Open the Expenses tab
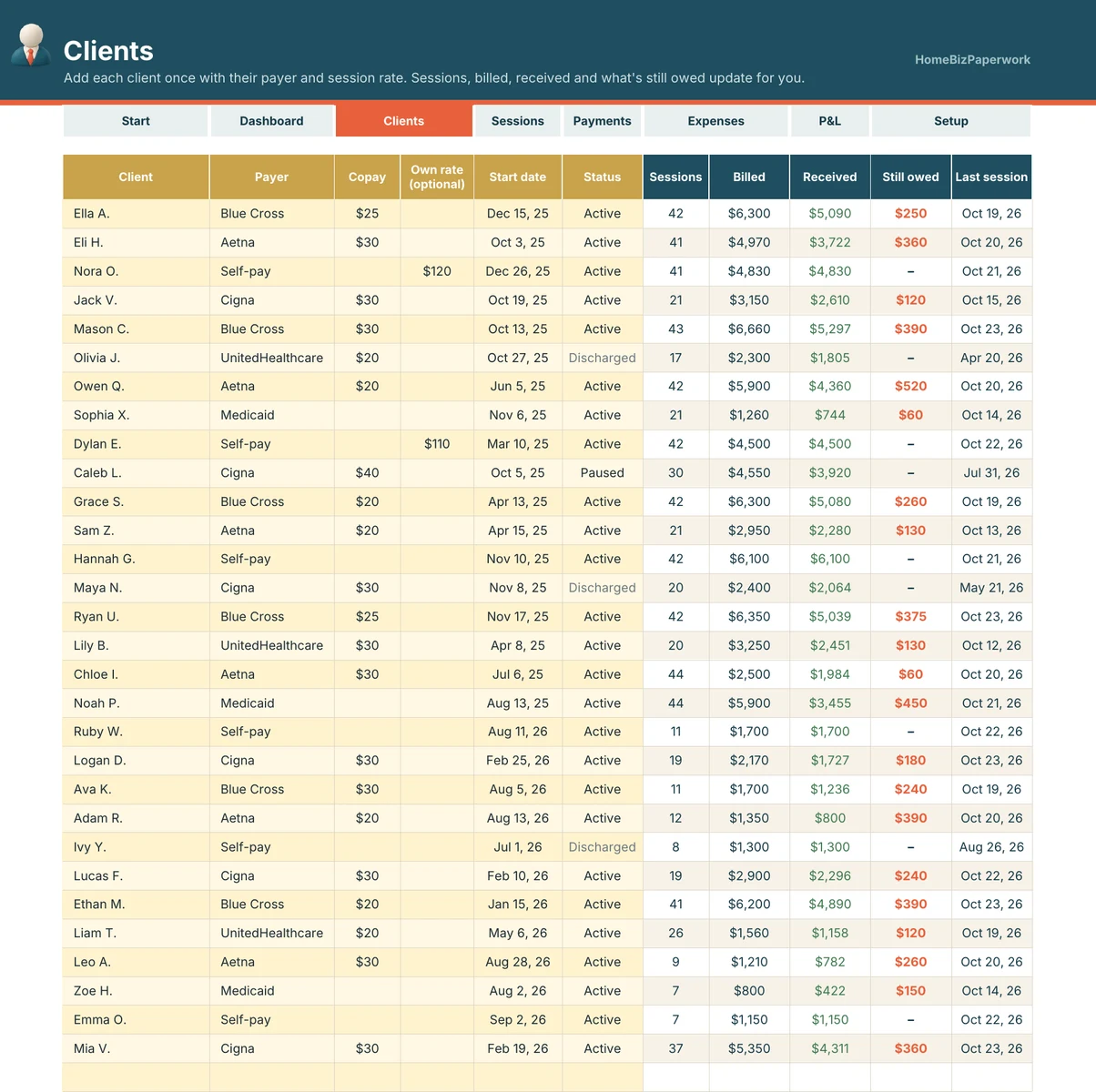This screenshot has width=1096, height=1092. point(715,121)
